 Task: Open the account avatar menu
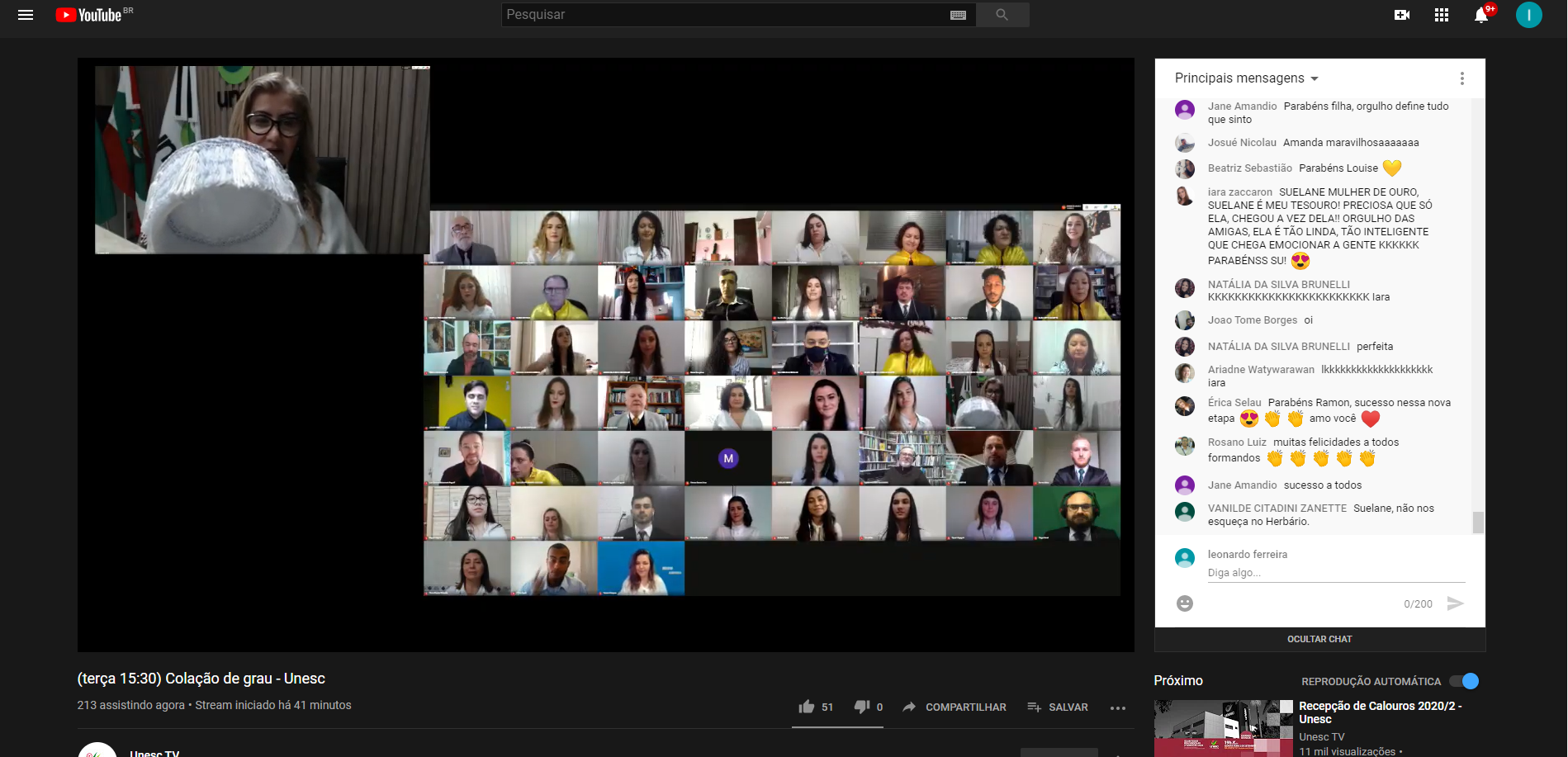tap(1528, 15)
